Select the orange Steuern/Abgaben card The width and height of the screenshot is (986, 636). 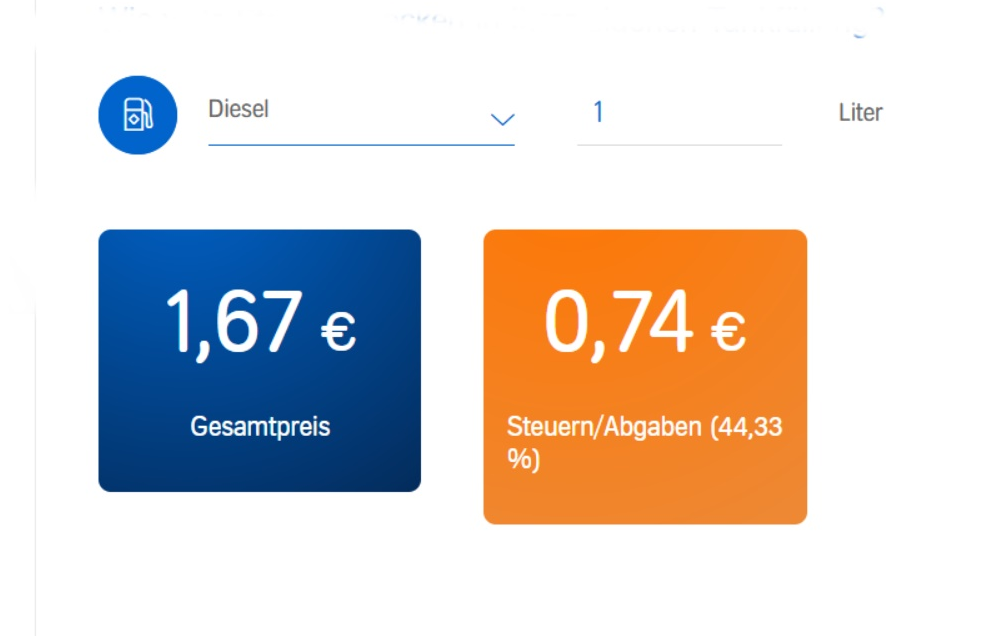[x=645, y=377]
